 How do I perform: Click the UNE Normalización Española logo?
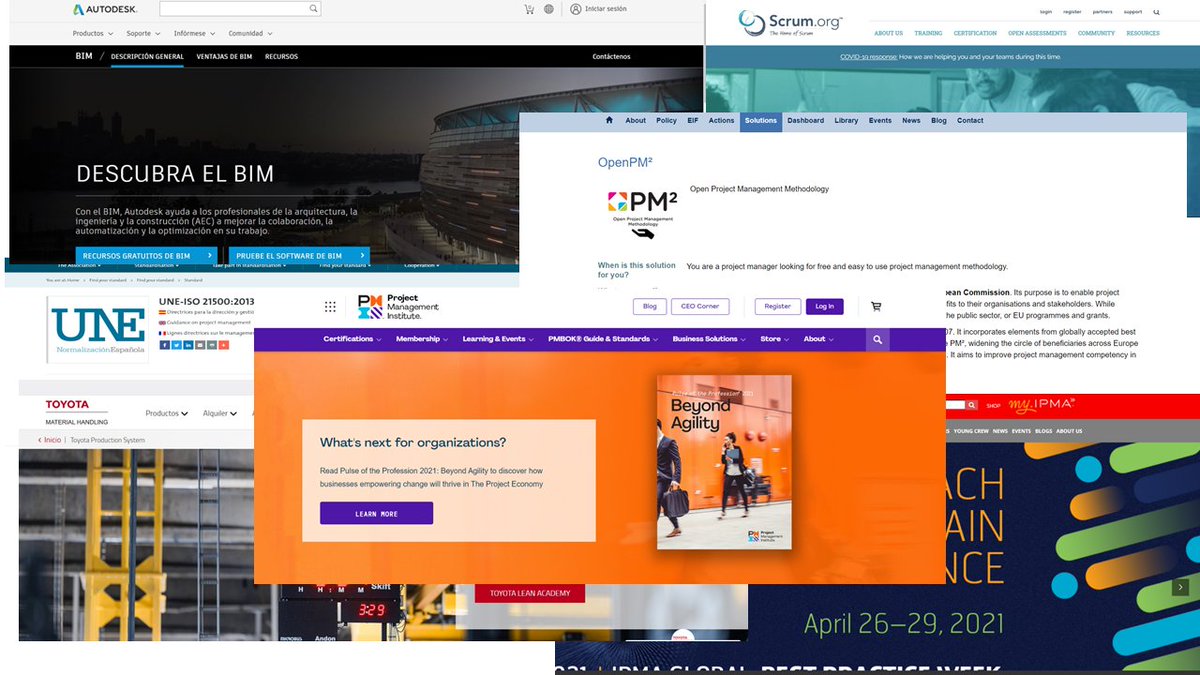(x=99, y=329)
